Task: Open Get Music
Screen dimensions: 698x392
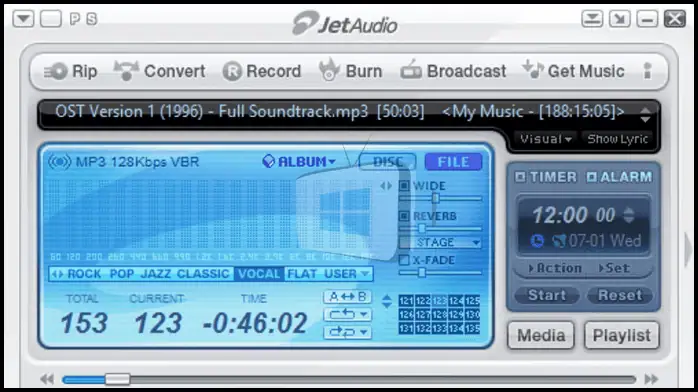Action: [574, 71]
